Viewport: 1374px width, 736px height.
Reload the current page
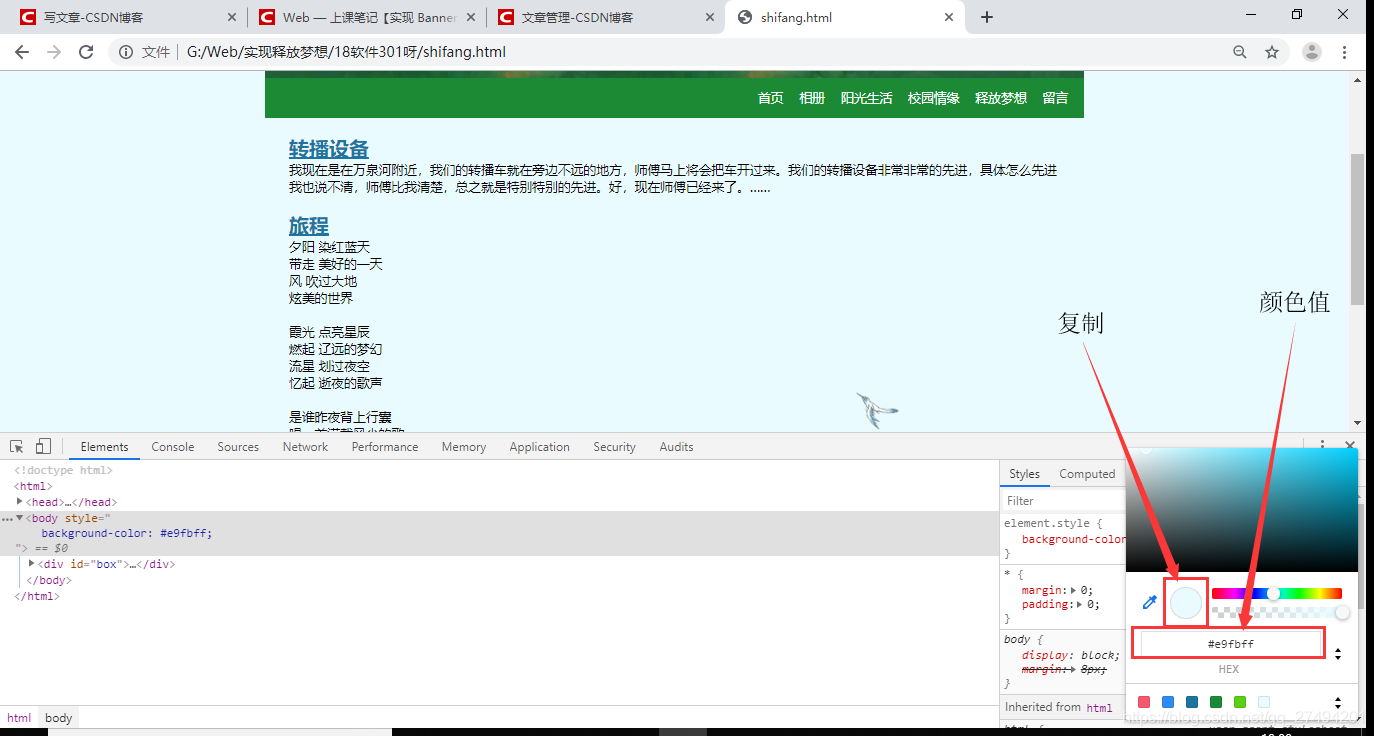coord(86,52)
